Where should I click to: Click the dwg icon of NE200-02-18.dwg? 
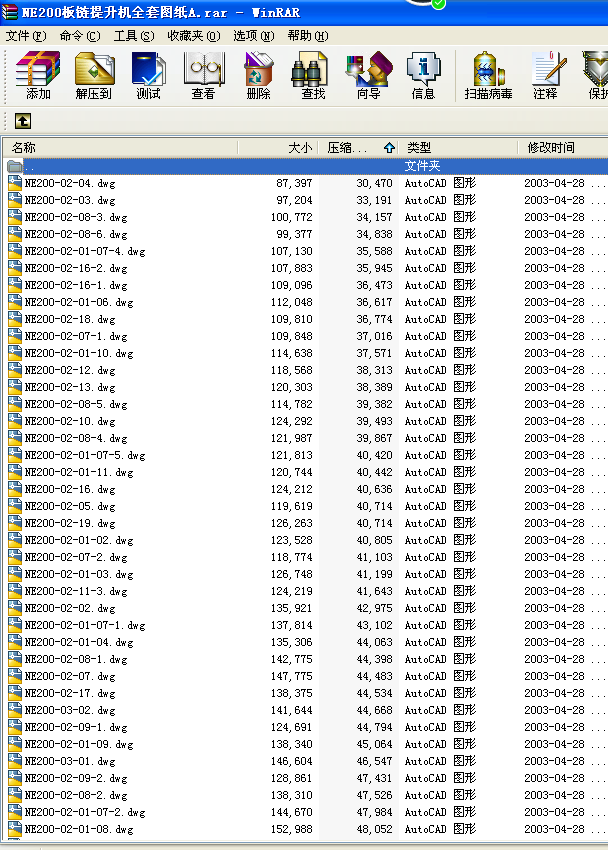pyautogui.click(x=15, y=319)
